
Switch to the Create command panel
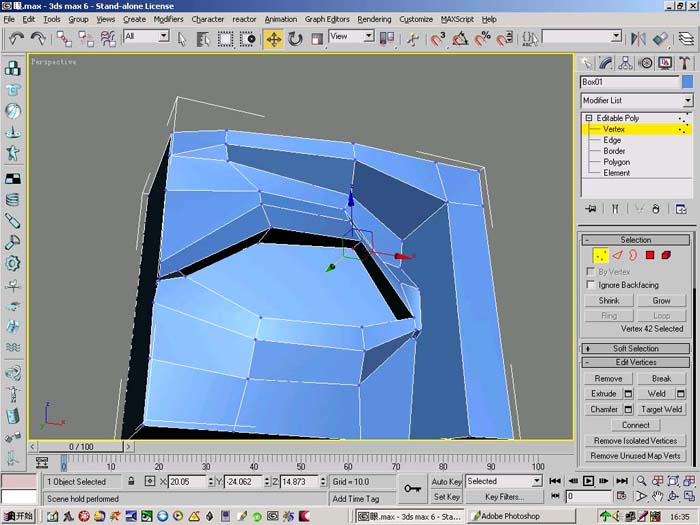586,63
